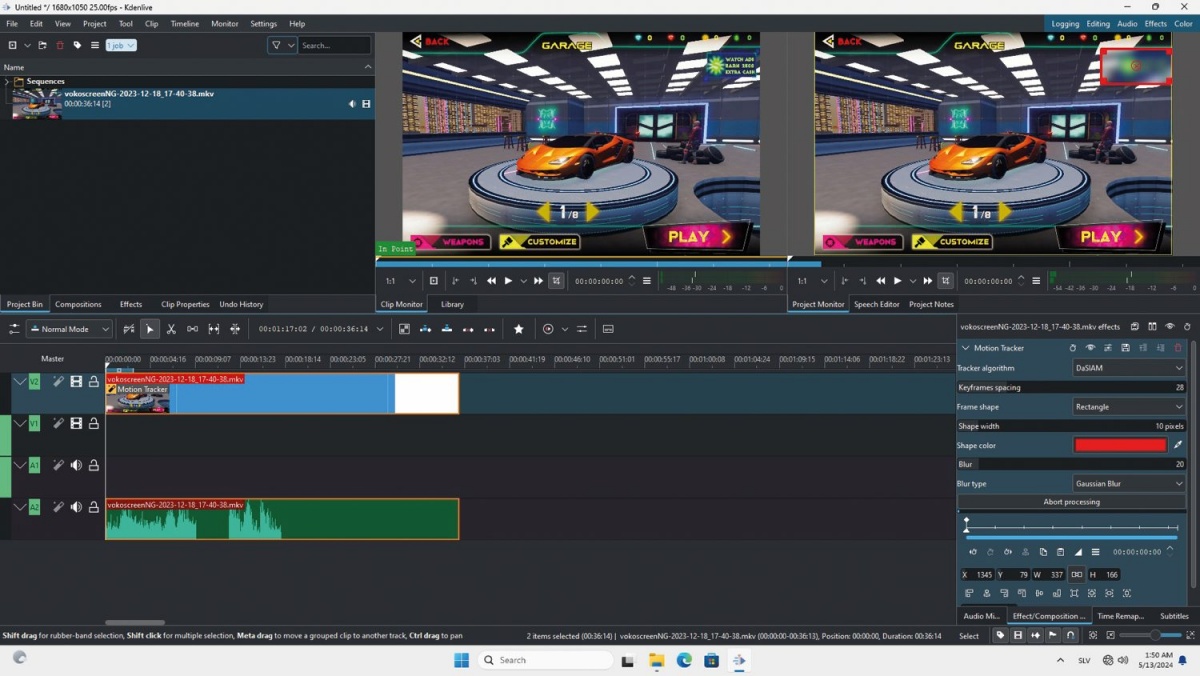Click the Select label in status bar

click(969, 636)
